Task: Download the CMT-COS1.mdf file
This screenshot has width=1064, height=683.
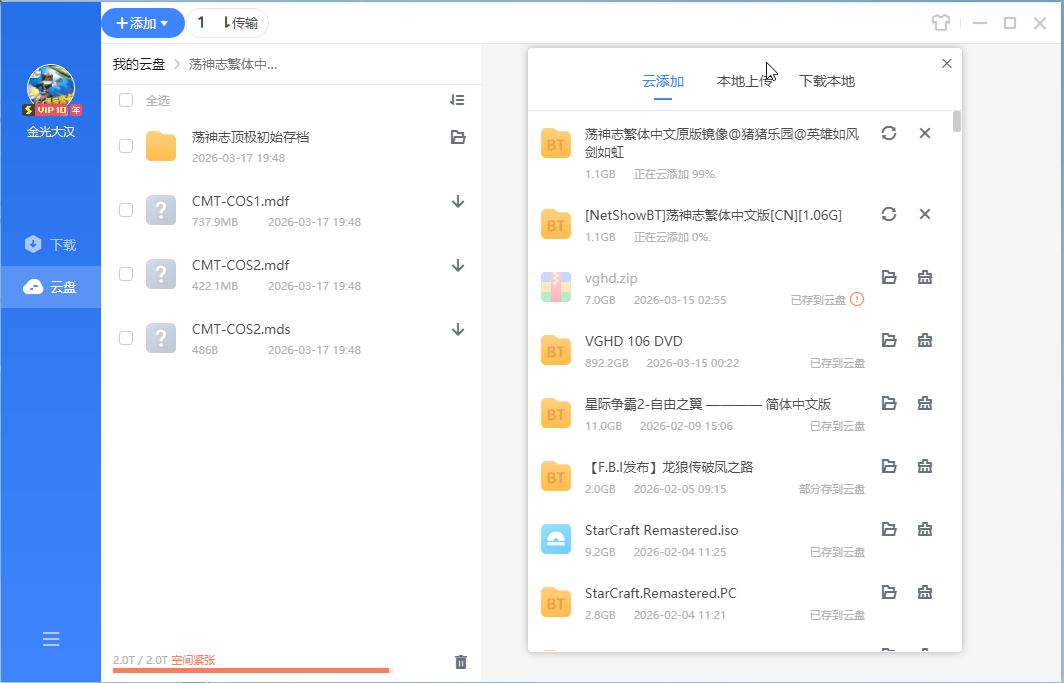Action: tap(458, 201)
